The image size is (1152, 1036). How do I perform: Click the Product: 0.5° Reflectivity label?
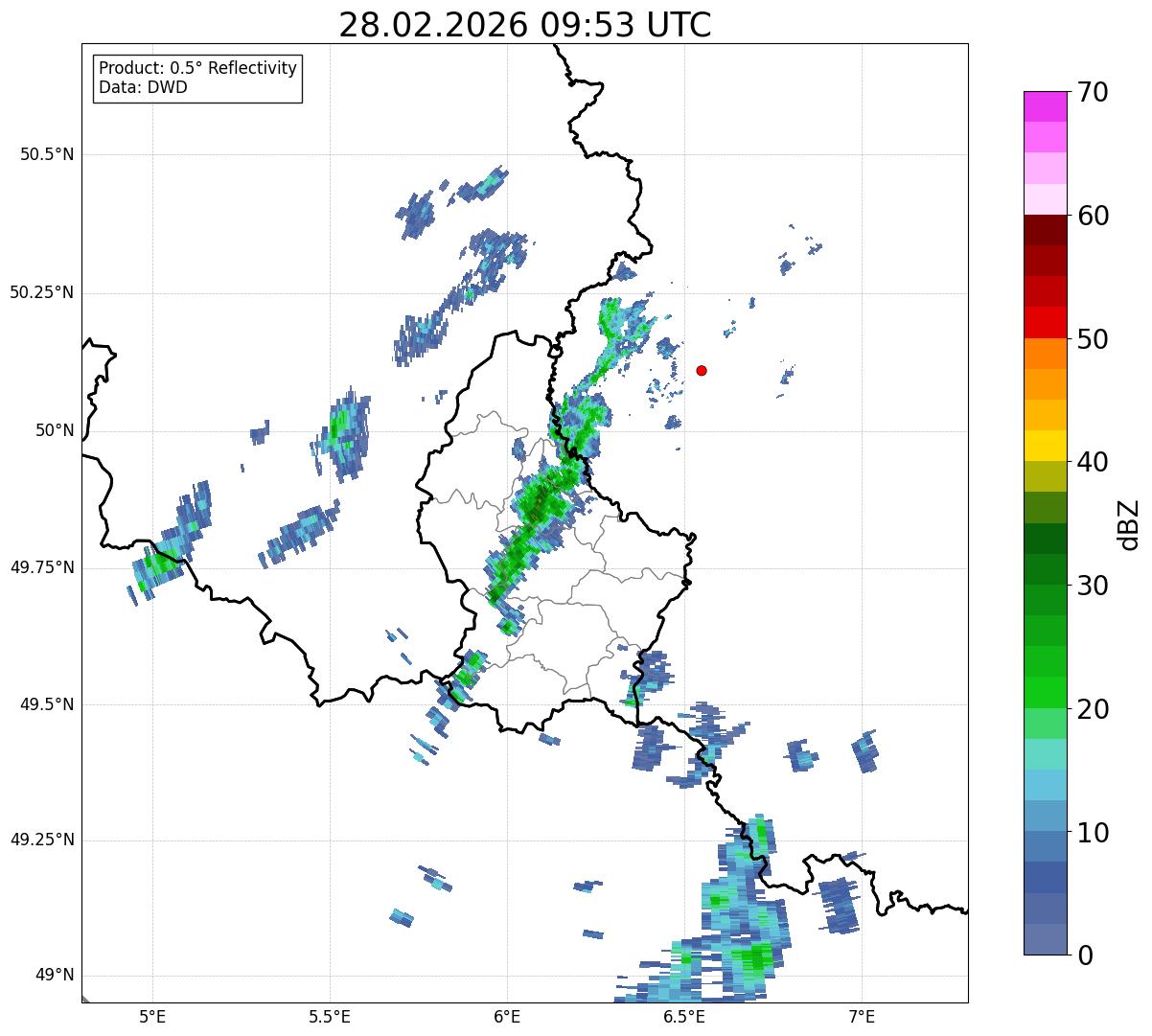tap(198, 69)
